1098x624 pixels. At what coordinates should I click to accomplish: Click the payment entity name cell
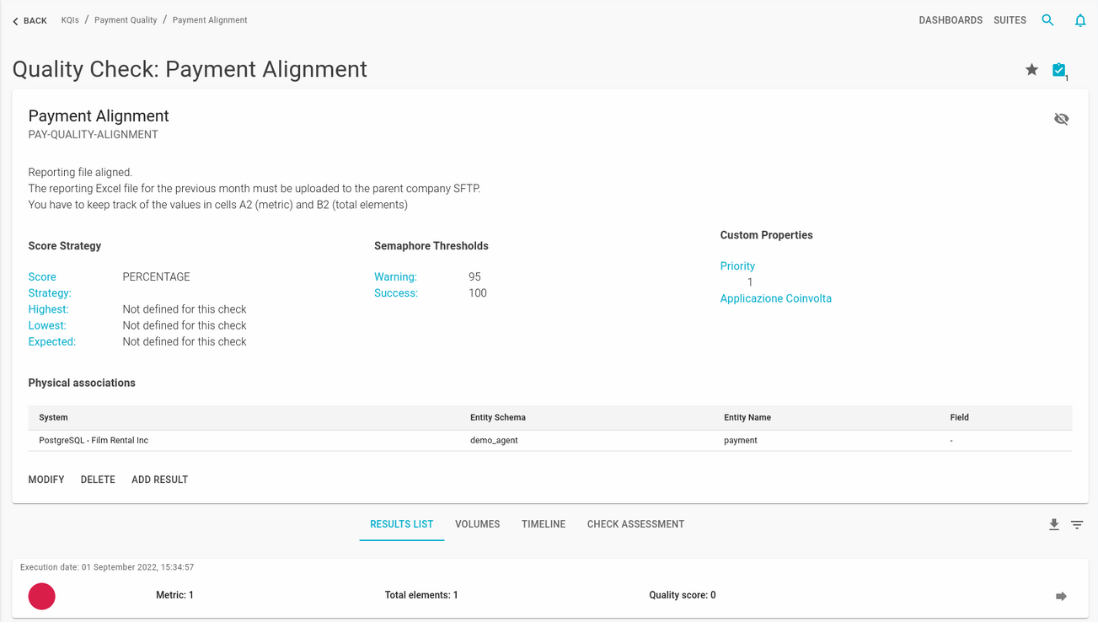point(740,441)
